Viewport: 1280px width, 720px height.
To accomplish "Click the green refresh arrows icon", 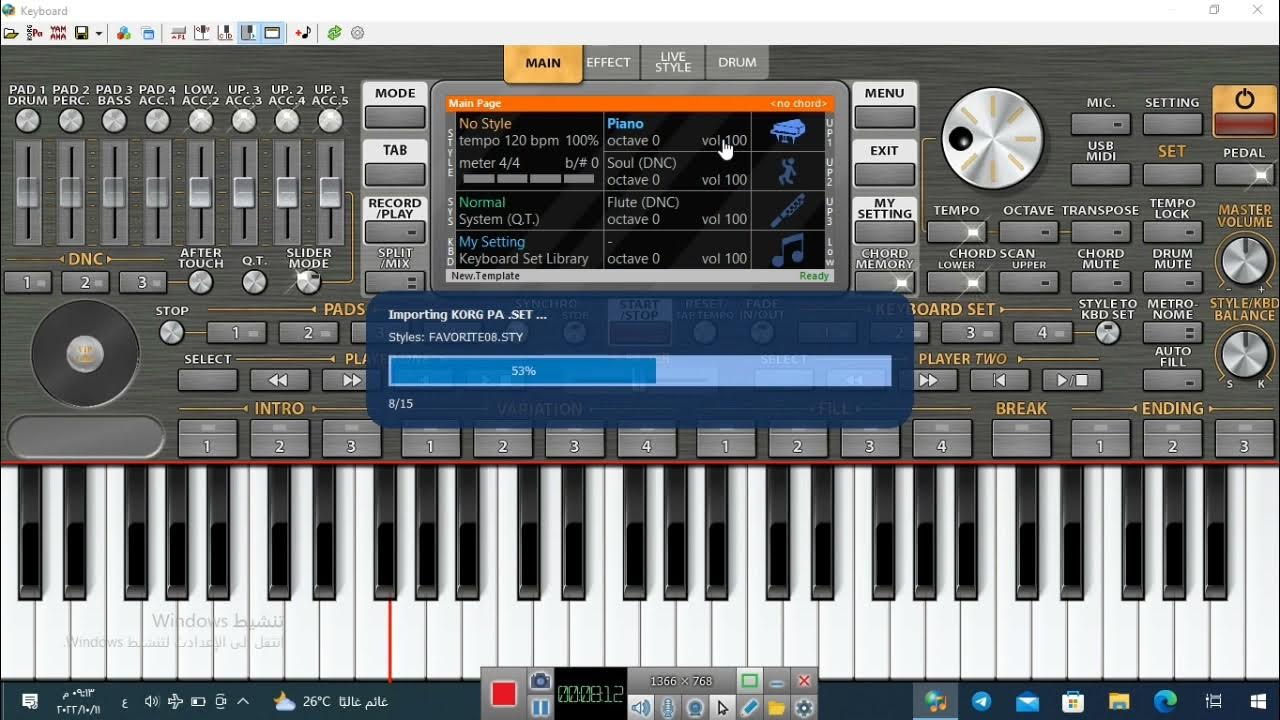I will [x=334, y=33].
